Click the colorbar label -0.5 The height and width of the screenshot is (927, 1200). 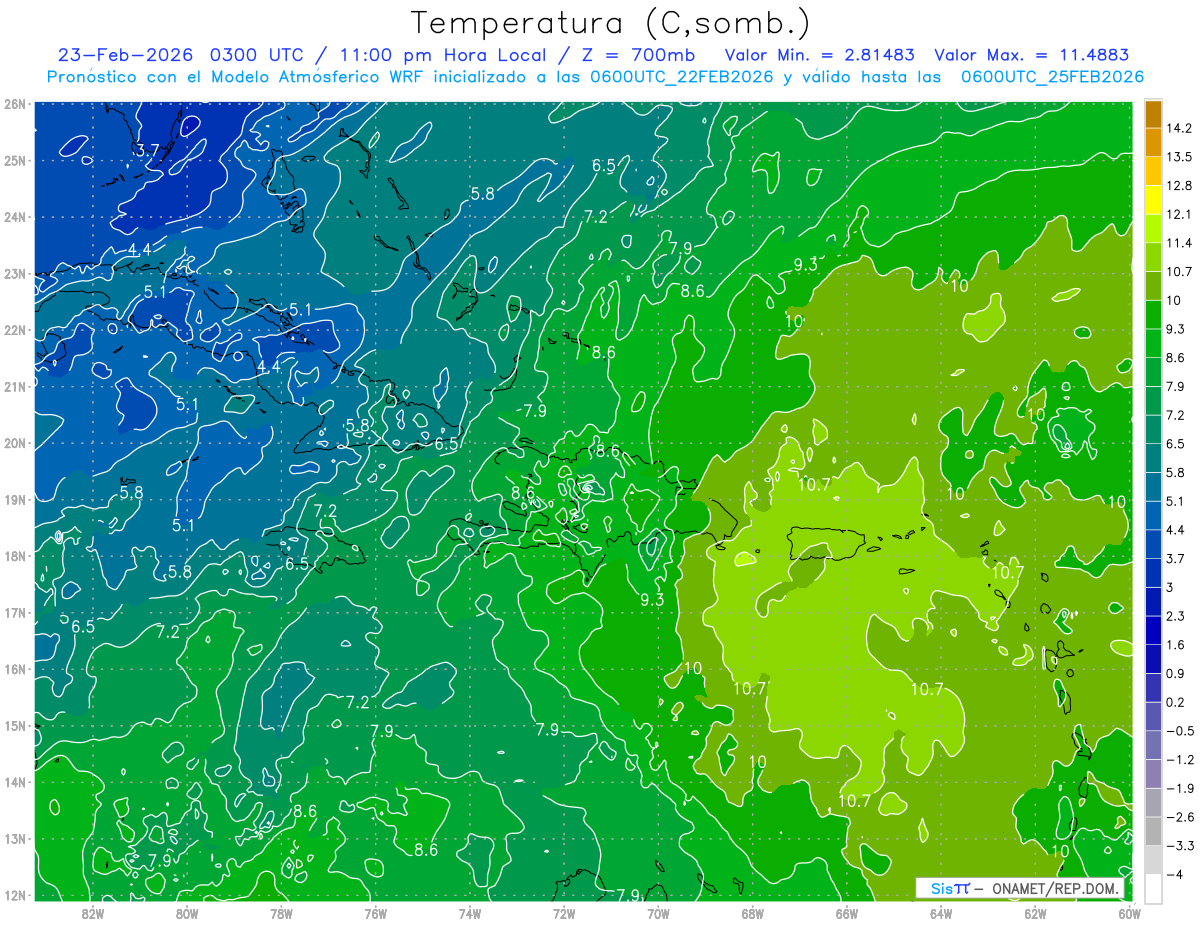[x=1179, y=731]
